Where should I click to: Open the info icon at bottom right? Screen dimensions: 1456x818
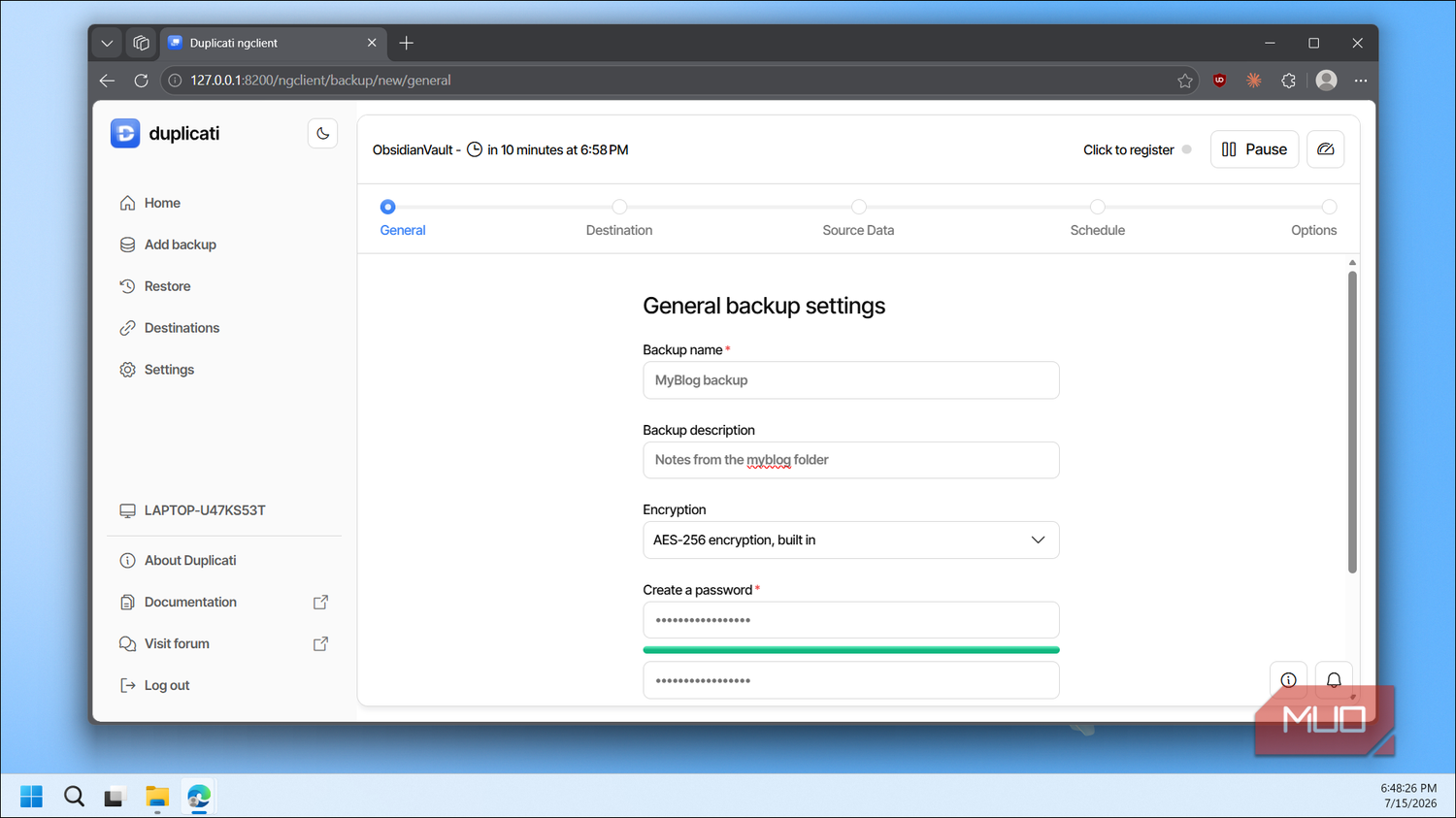tap(1288, 680)
